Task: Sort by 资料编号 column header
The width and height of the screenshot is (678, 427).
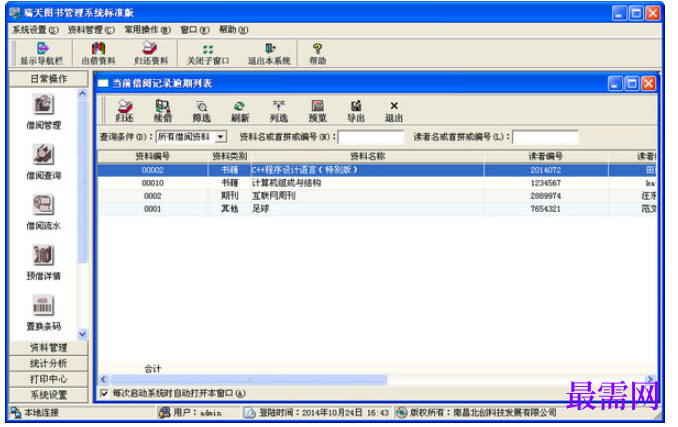Action: [153, 156]
